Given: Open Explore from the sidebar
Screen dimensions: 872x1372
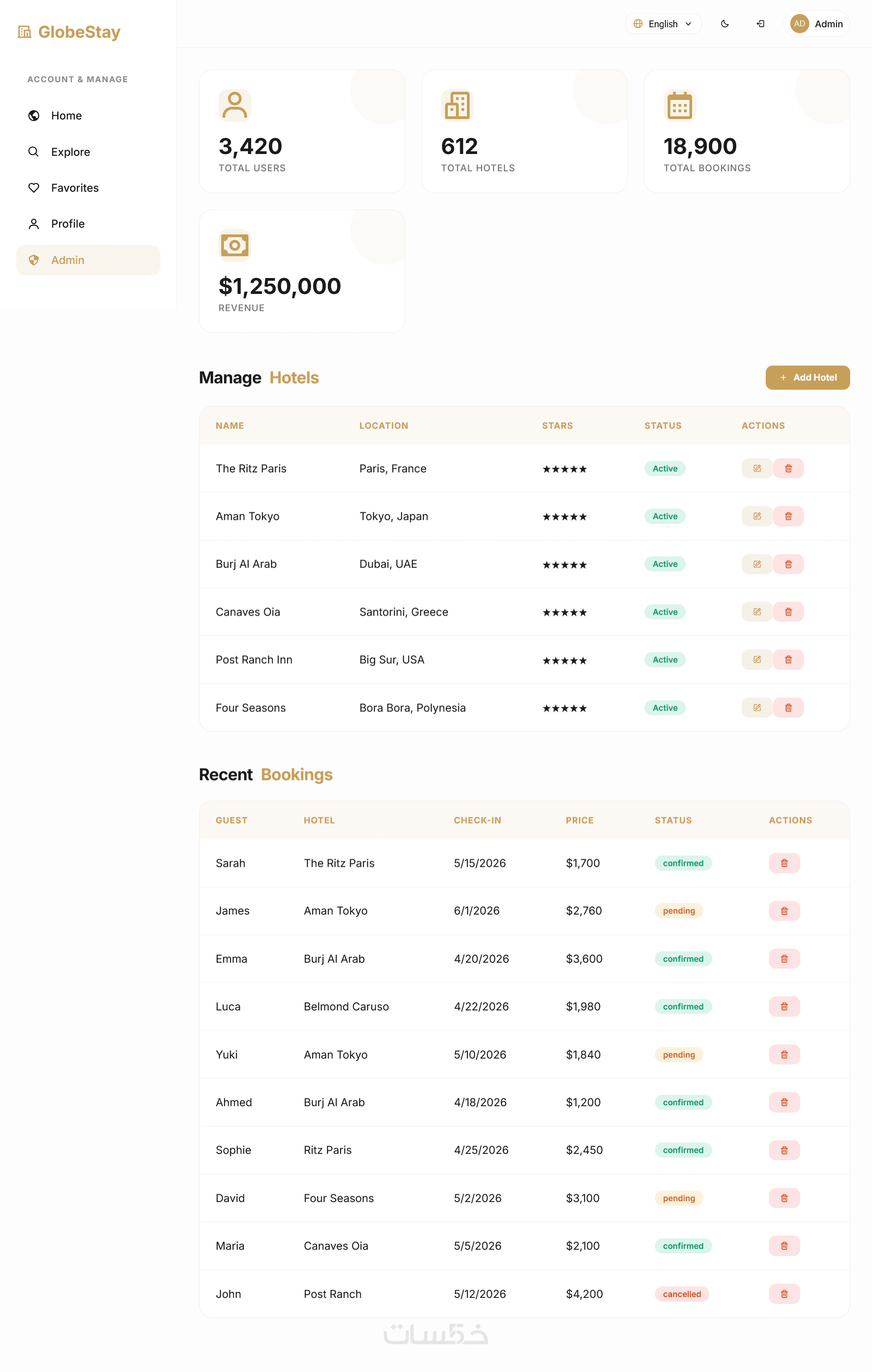Looking at the screenshot, I should (70, 152).
